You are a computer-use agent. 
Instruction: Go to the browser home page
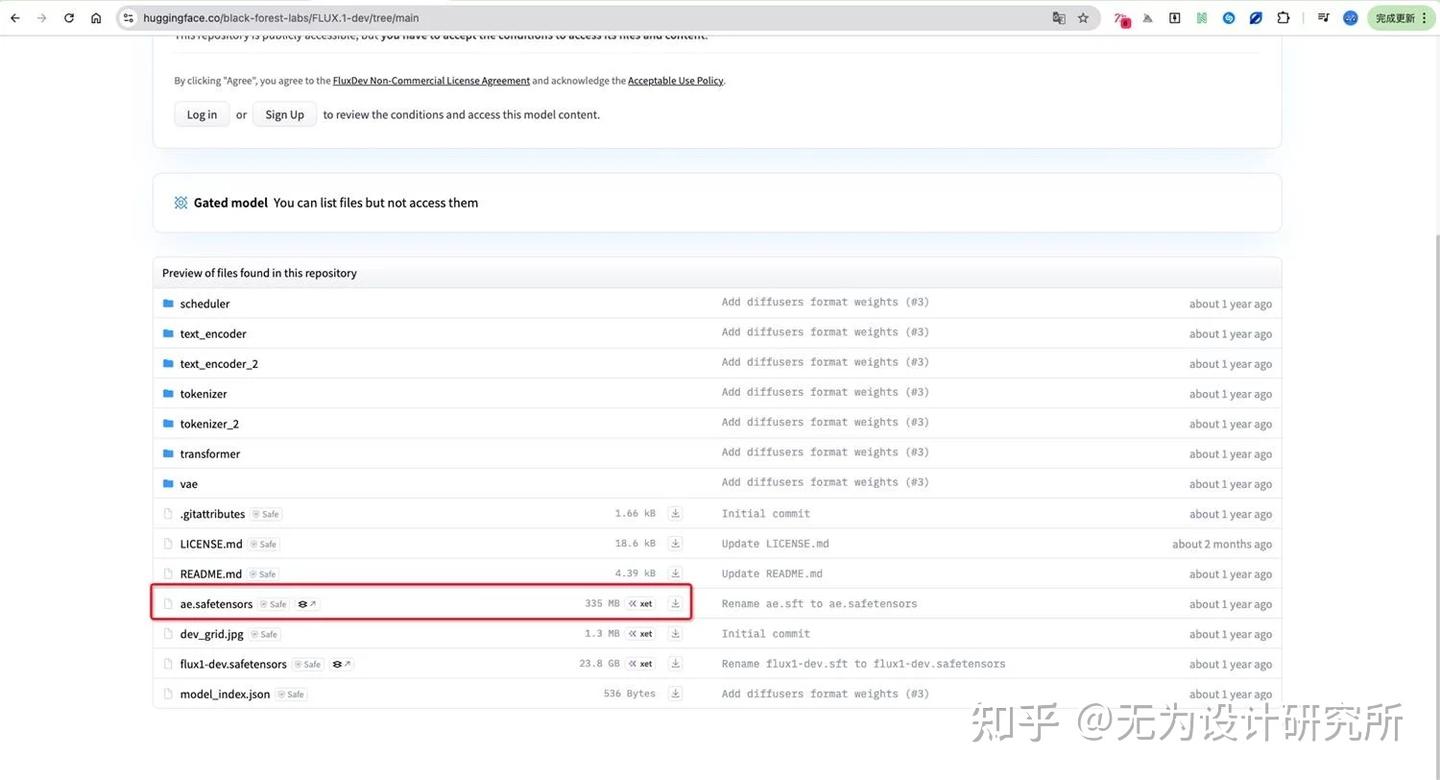click(96, 18)
